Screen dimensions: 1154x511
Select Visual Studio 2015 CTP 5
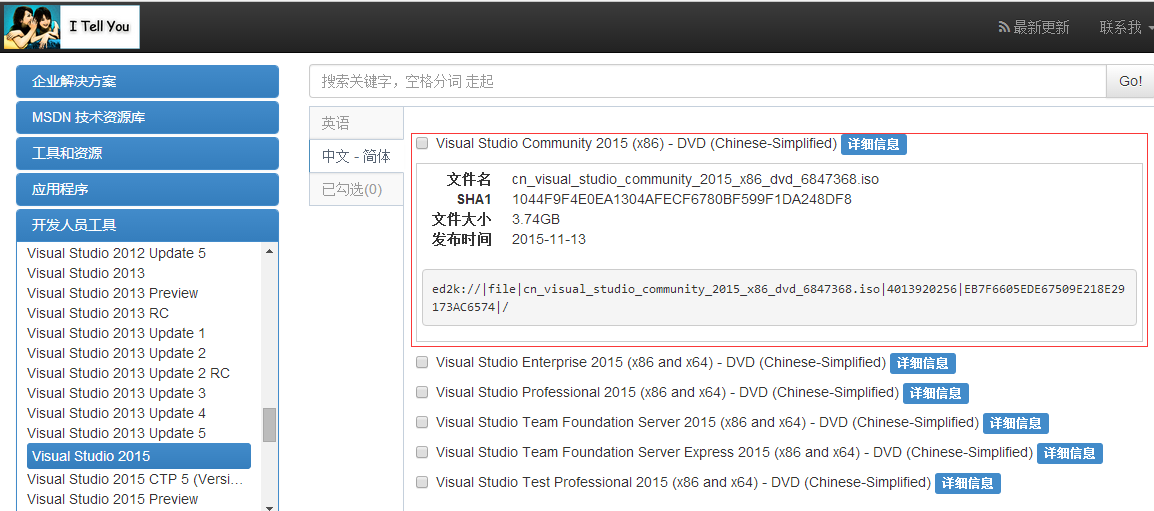tap(135, 479)
